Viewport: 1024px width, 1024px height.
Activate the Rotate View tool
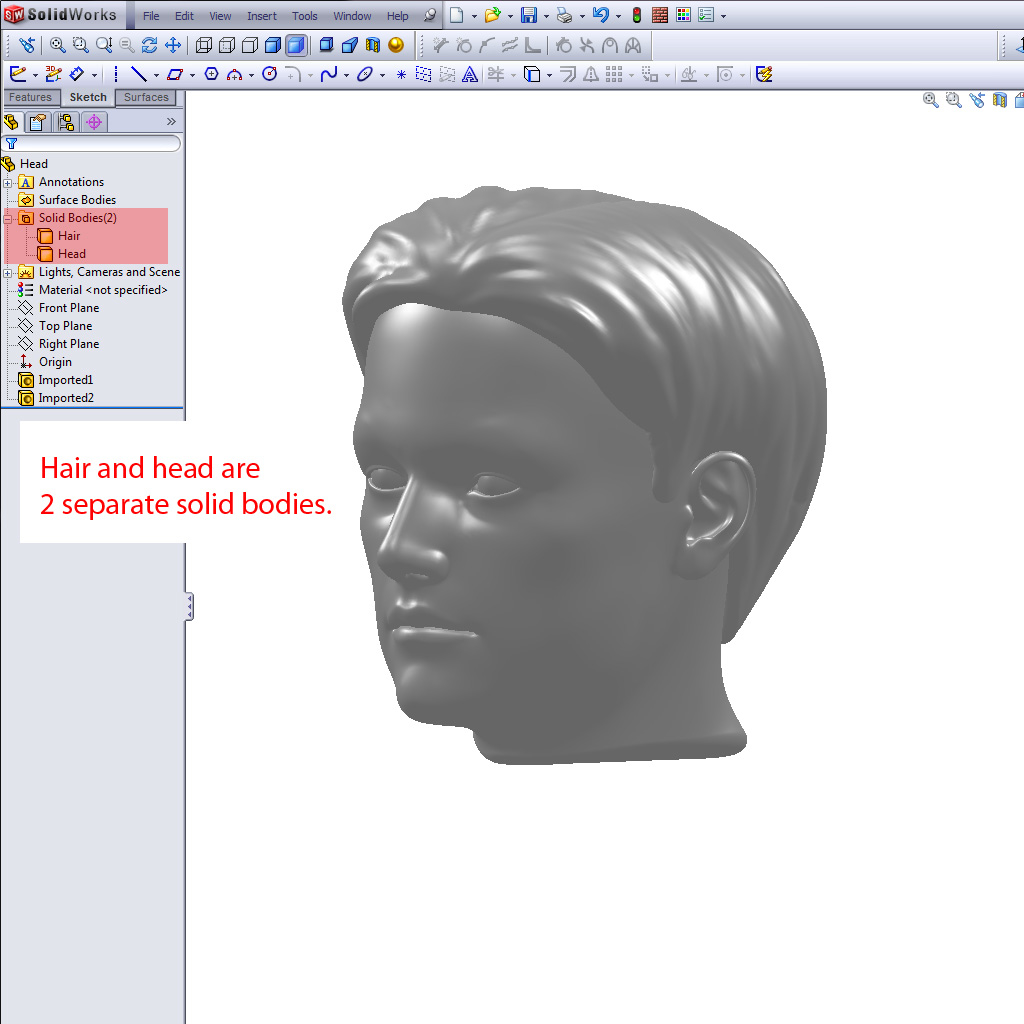pyautogui.click(x=149, y=45)
